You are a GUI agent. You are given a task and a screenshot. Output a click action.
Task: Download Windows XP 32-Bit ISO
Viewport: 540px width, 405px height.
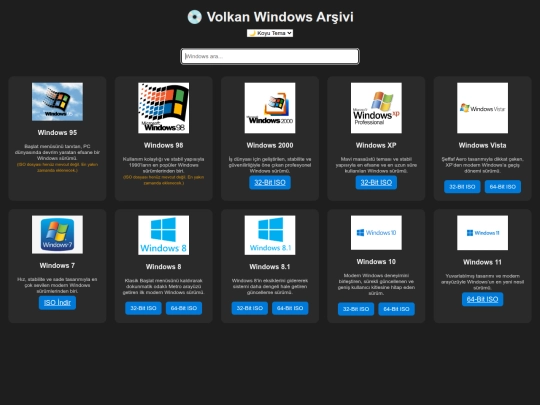(376, 183)
